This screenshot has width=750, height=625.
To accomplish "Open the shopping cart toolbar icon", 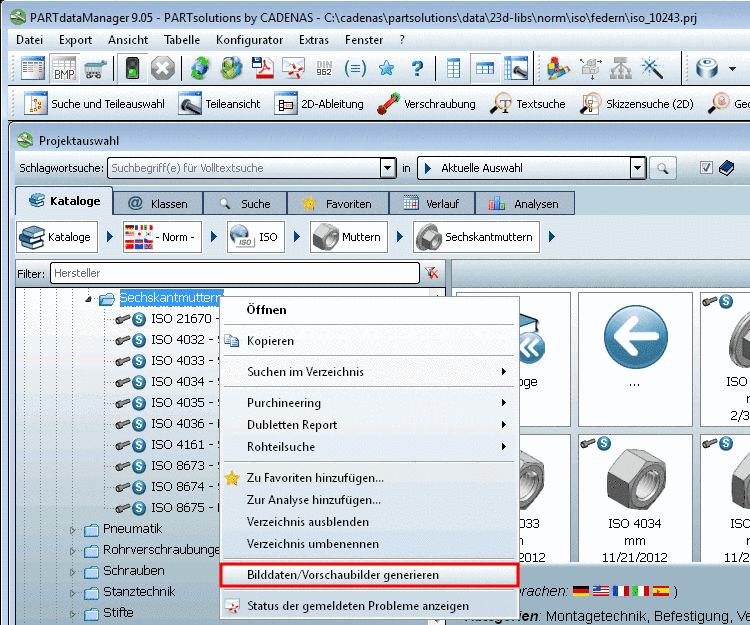I will (95, 69).
